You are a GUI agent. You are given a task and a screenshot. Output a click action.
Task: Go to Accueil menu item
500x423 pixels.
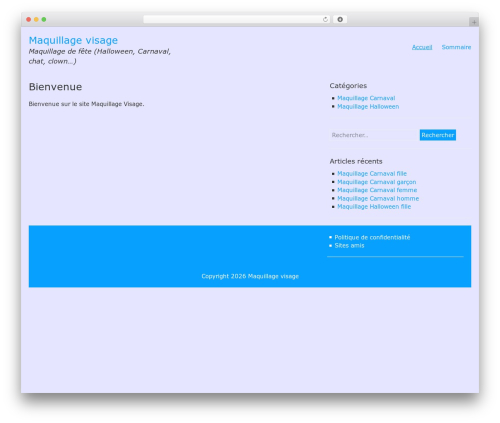point(422,47)
